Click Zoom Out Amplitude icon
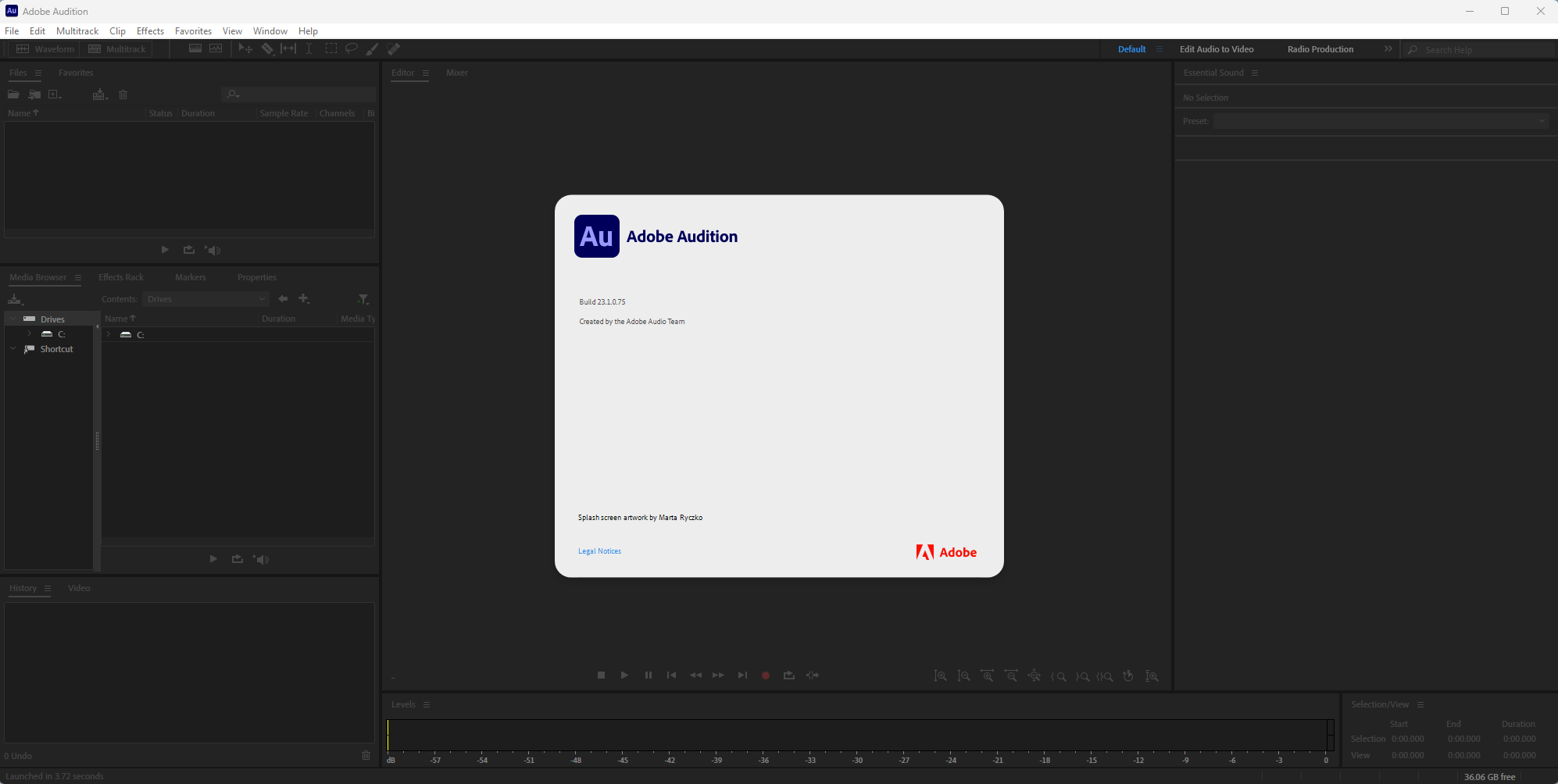This screenshot has width=1558, height=784. pos(964,676)
